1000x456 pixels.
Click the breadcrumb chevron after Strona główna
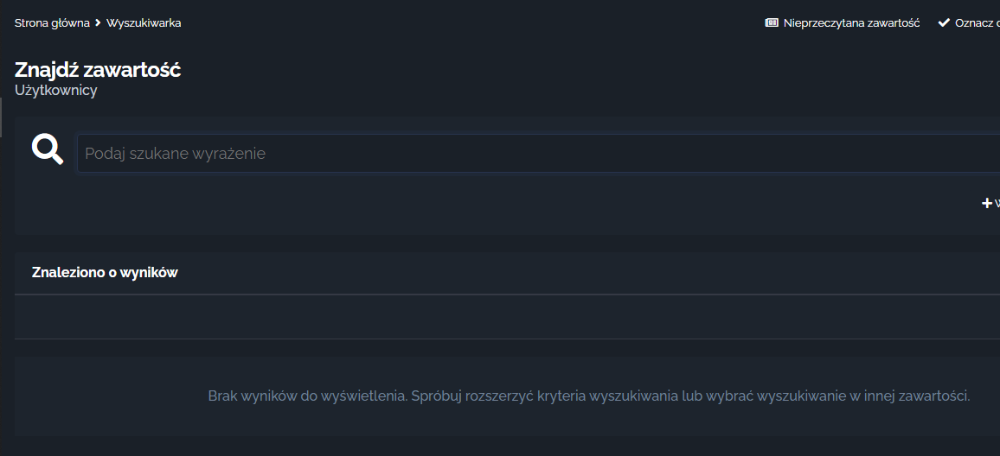(98, 23)
